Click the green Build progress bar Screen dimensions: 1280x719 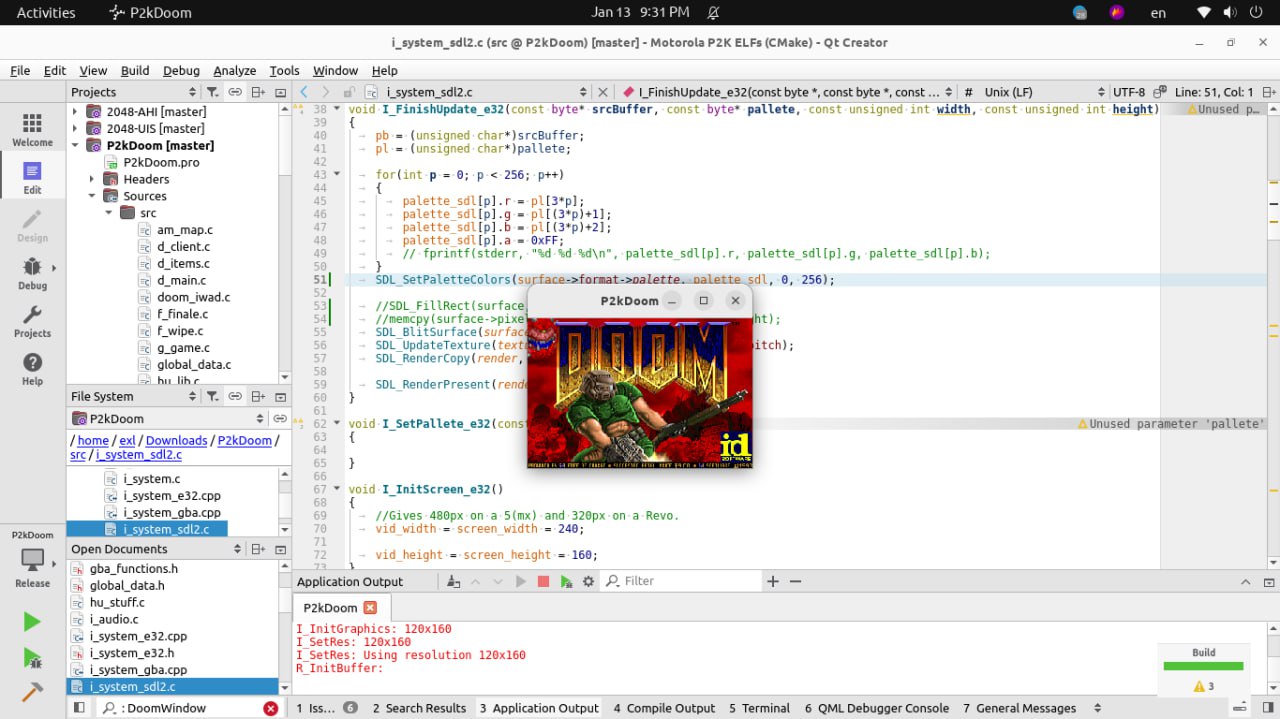[x=1203, y=666]
